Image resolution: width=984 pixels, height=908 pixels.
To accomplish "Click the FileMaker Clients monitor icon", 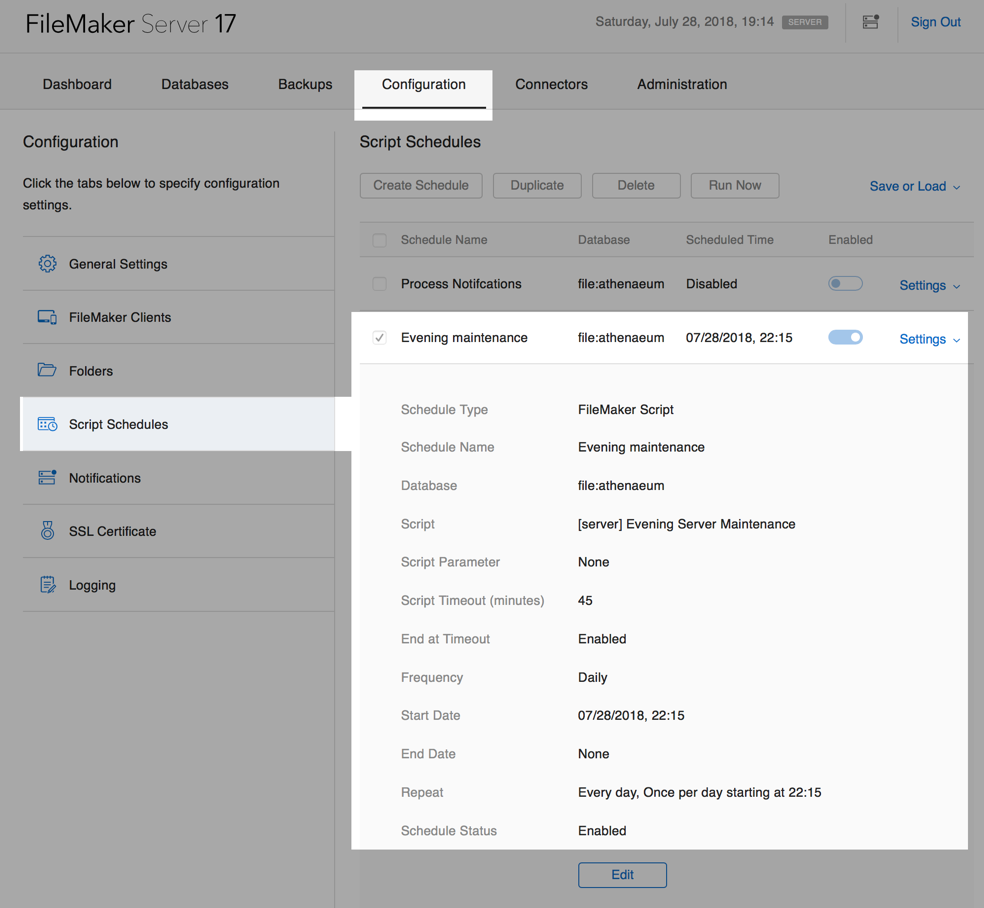I will [47, 317].
